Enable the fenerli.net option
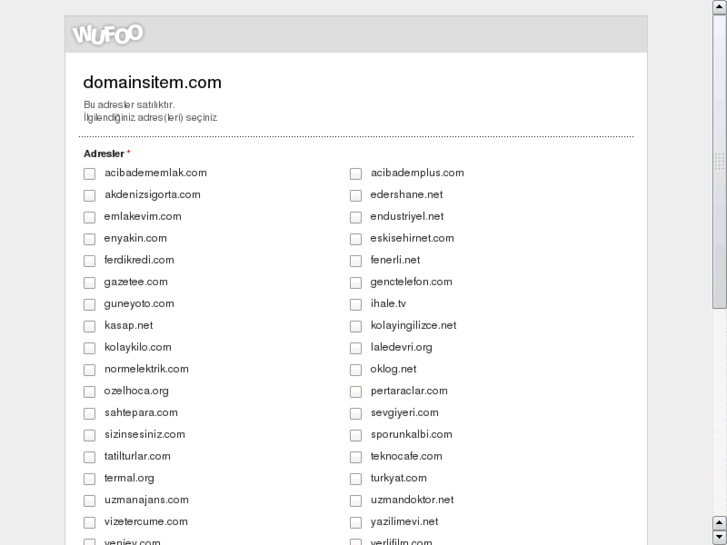The width and height of the screenshot is (727, 545). (356, 261)
